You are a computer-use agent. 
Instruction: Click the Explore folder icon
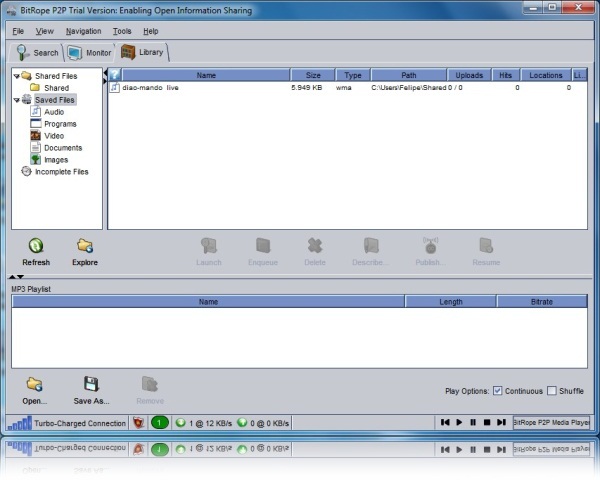(85, 246)
